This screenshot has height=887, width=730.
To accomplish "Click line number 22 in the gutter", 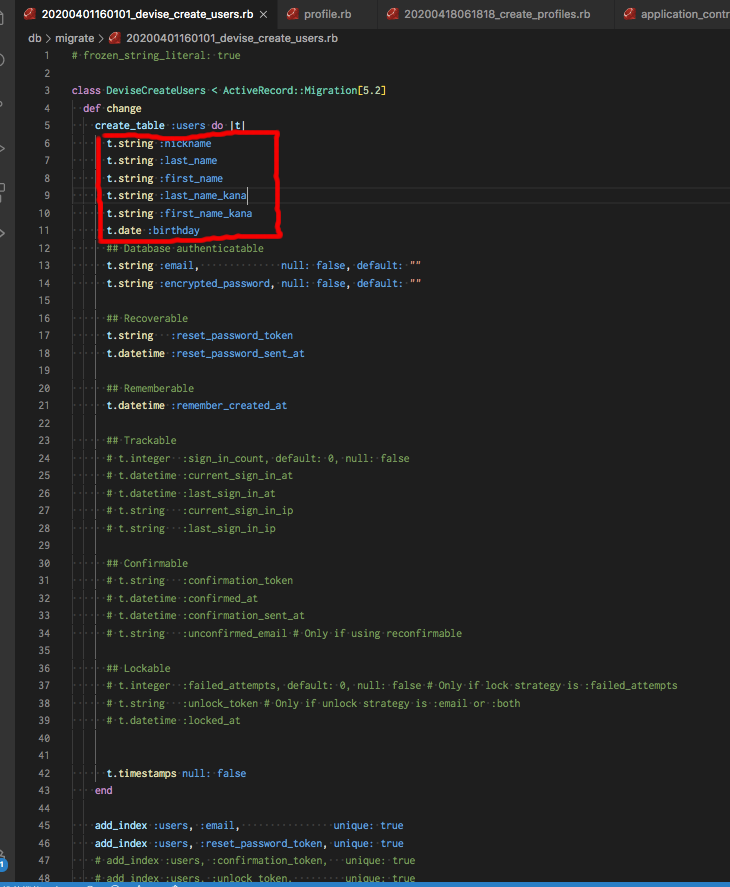I will click(44, 424).
